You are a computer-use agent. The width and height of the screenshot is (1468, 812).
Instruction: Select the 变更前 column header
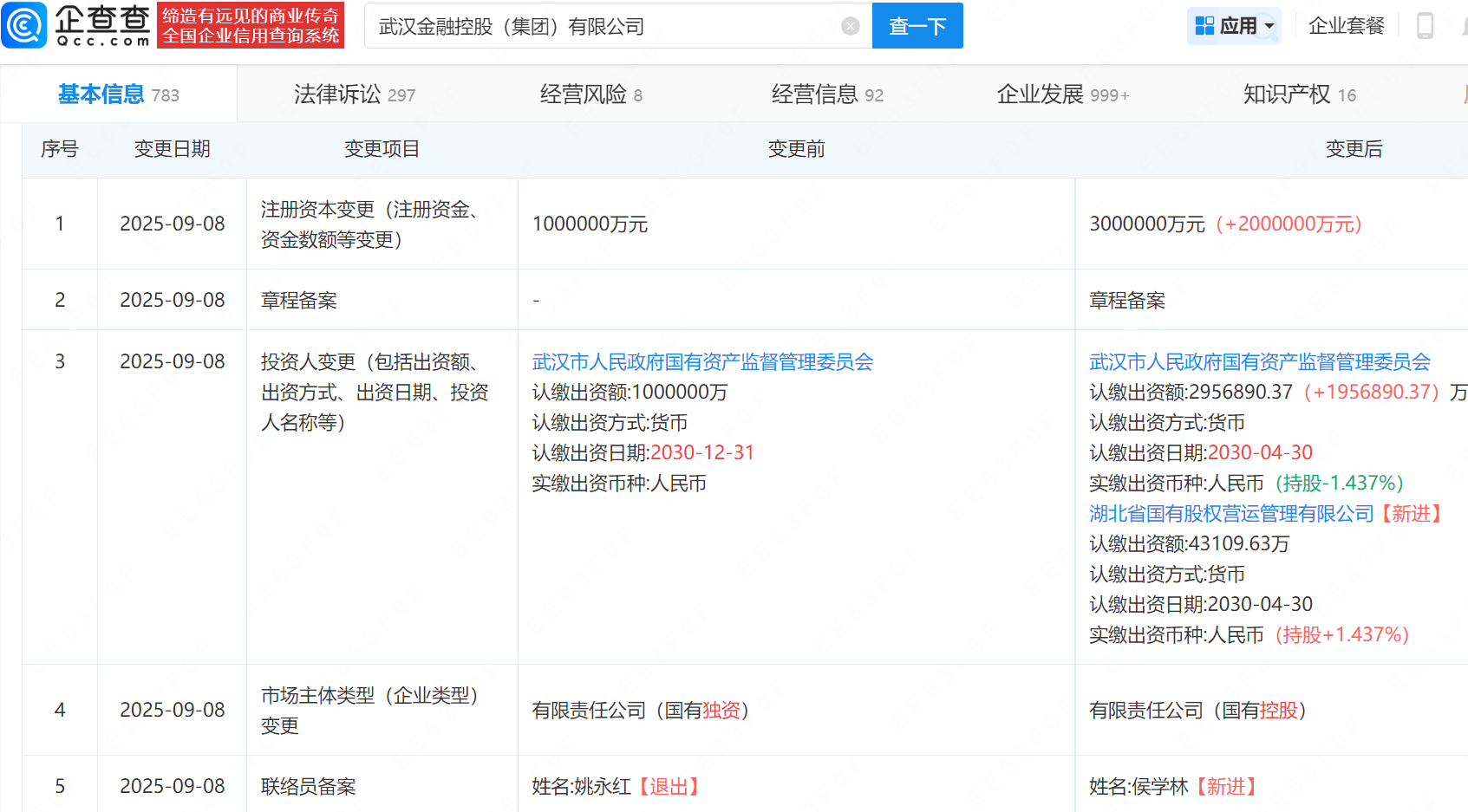[796, 149]
